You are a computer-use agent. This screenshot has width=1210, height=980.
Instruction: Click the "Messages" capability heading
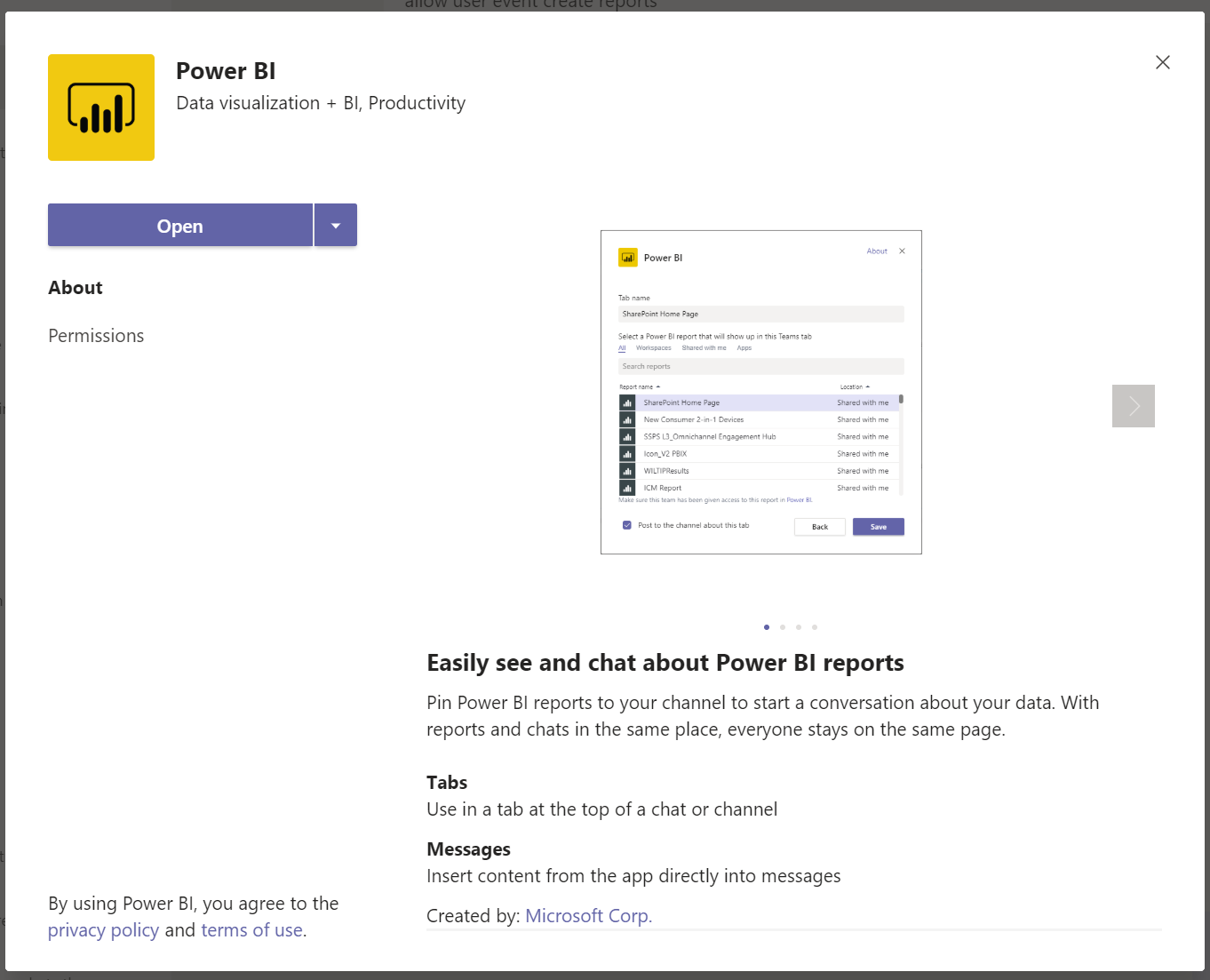468,849
